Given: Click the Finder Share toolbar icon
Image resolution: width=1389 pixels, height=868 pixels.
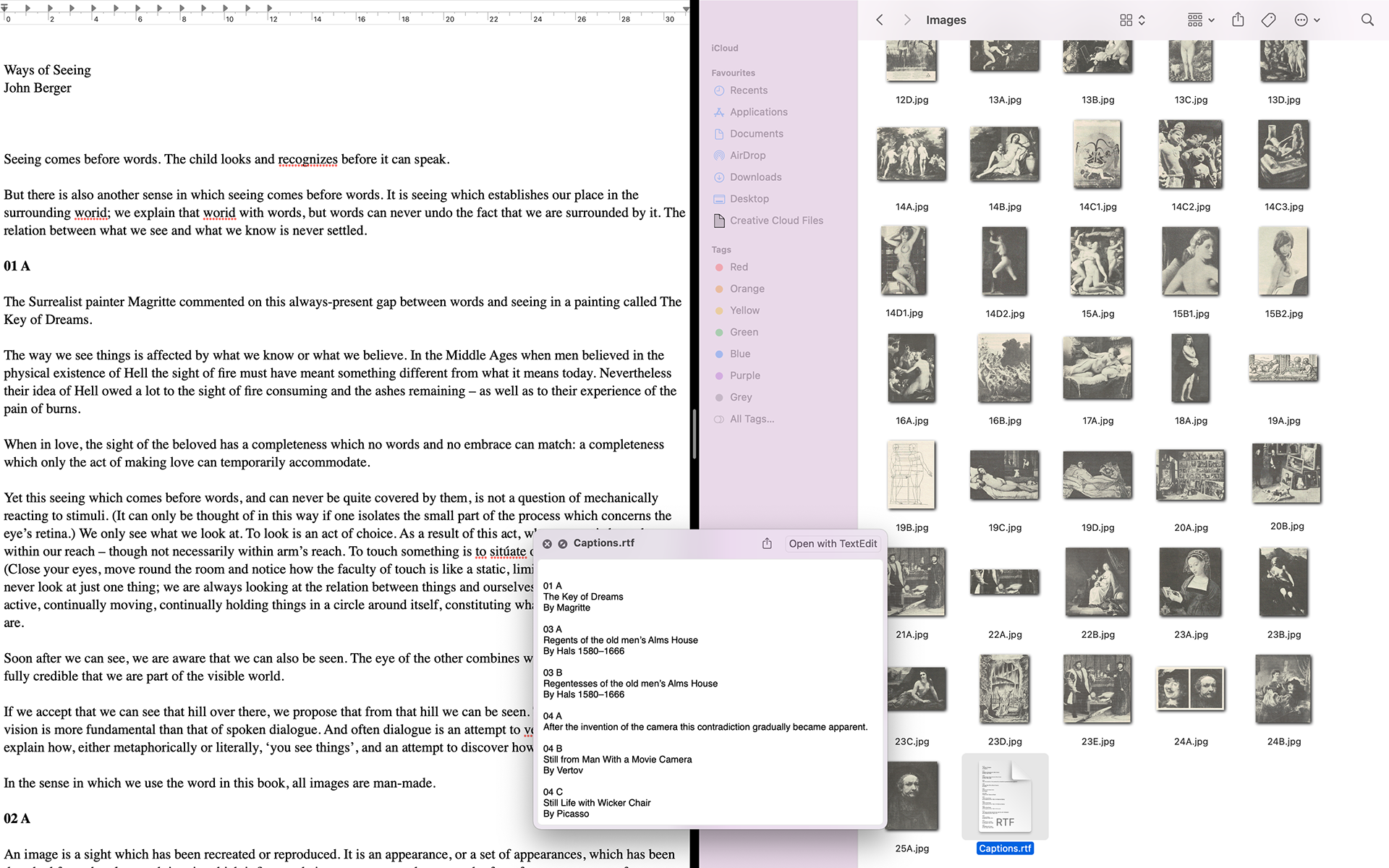Looking at the screenshot, I should pyautogui.click(x=1238, y=20).
